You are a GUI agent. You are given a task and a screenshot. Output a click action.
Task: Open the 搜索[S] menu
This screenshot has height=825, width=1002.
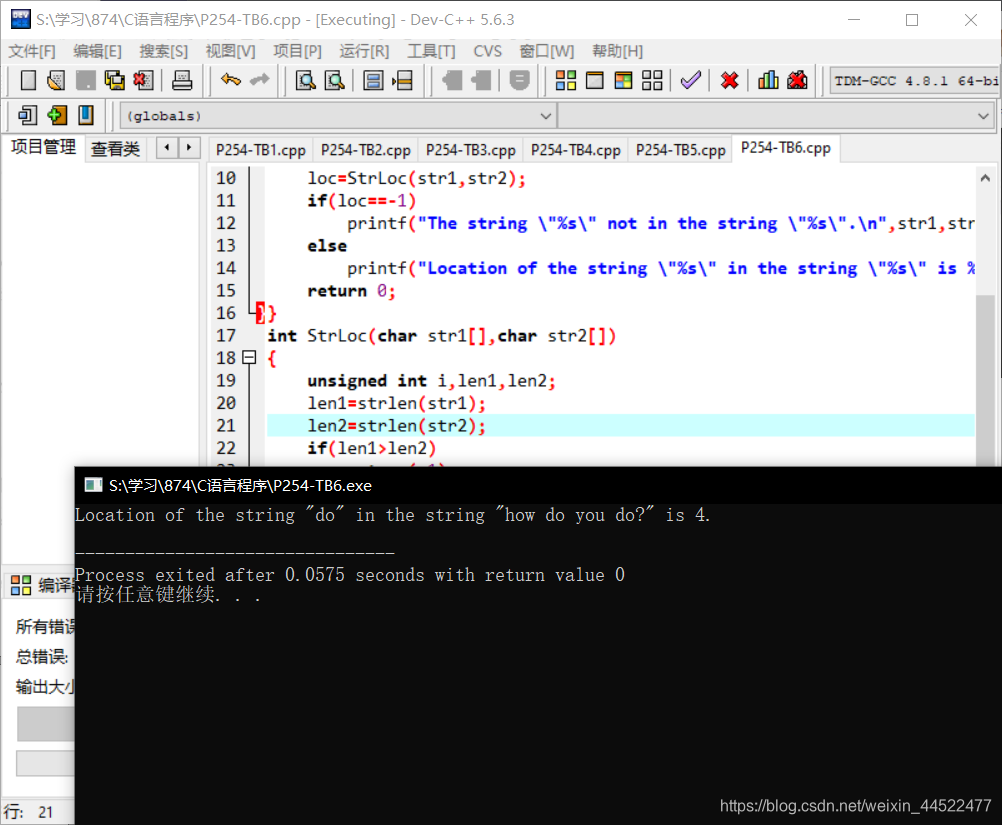(164, 51)
